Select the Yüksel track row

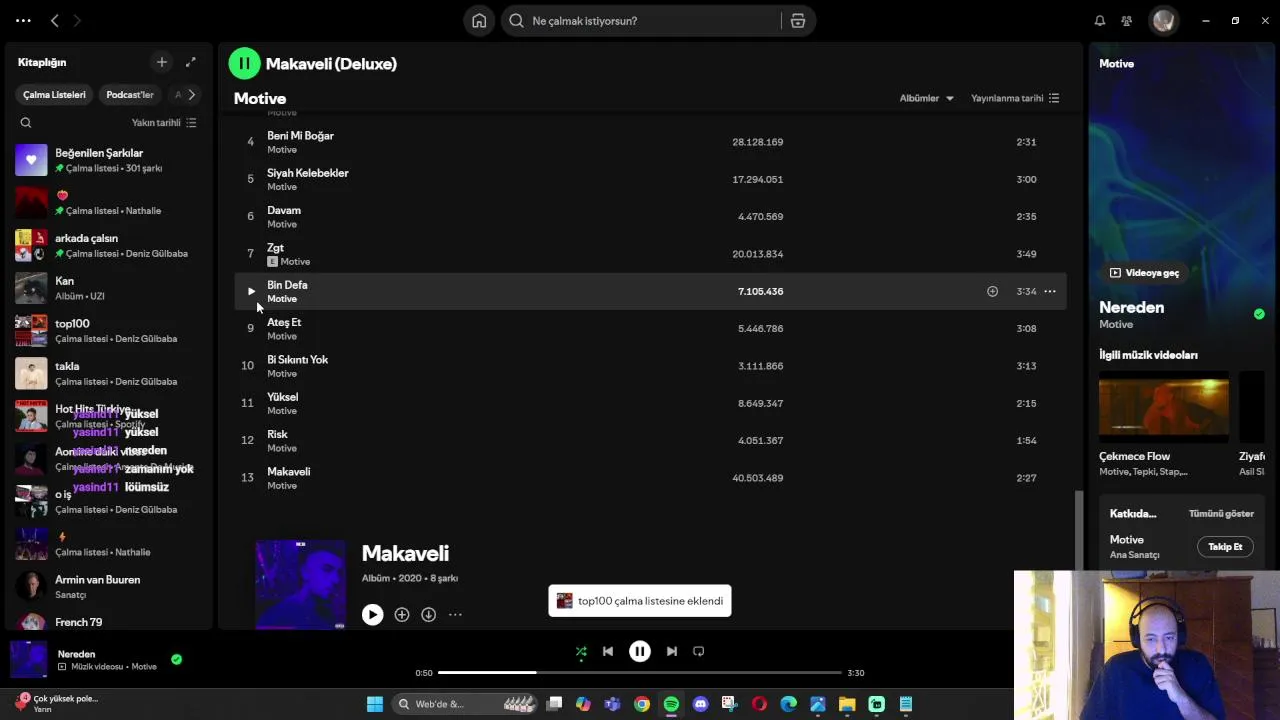[650, 403]
